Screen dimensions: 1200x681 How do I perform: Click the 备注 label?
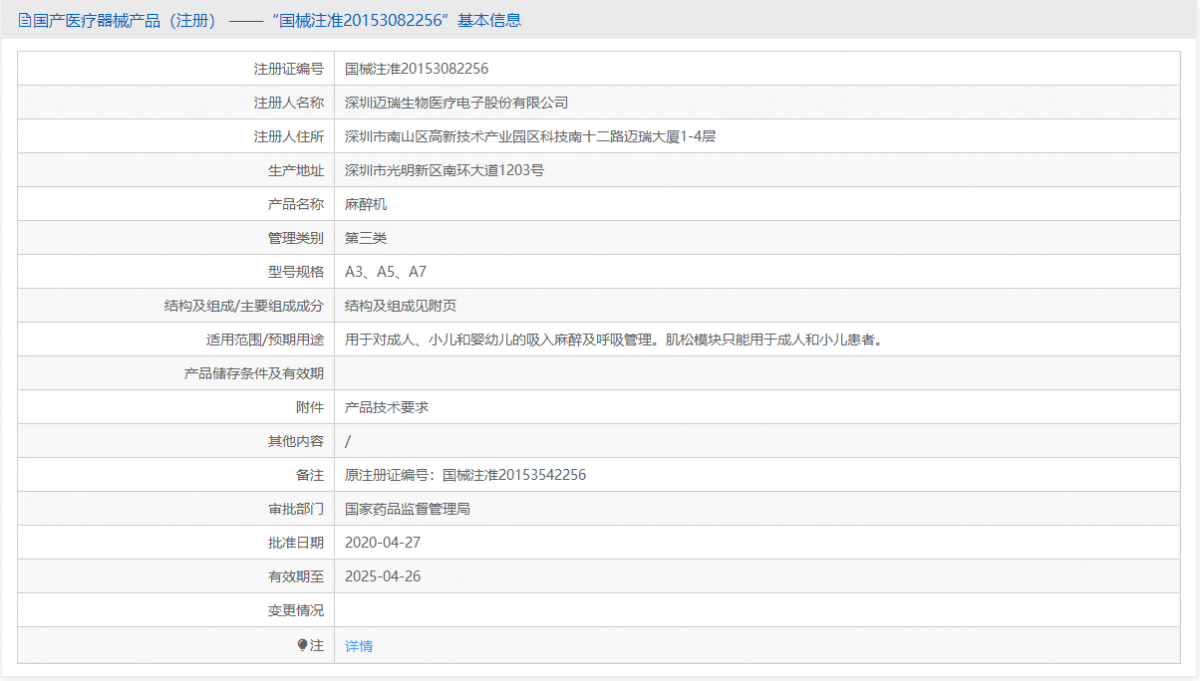pyautogui.click(x=310, y=475)
